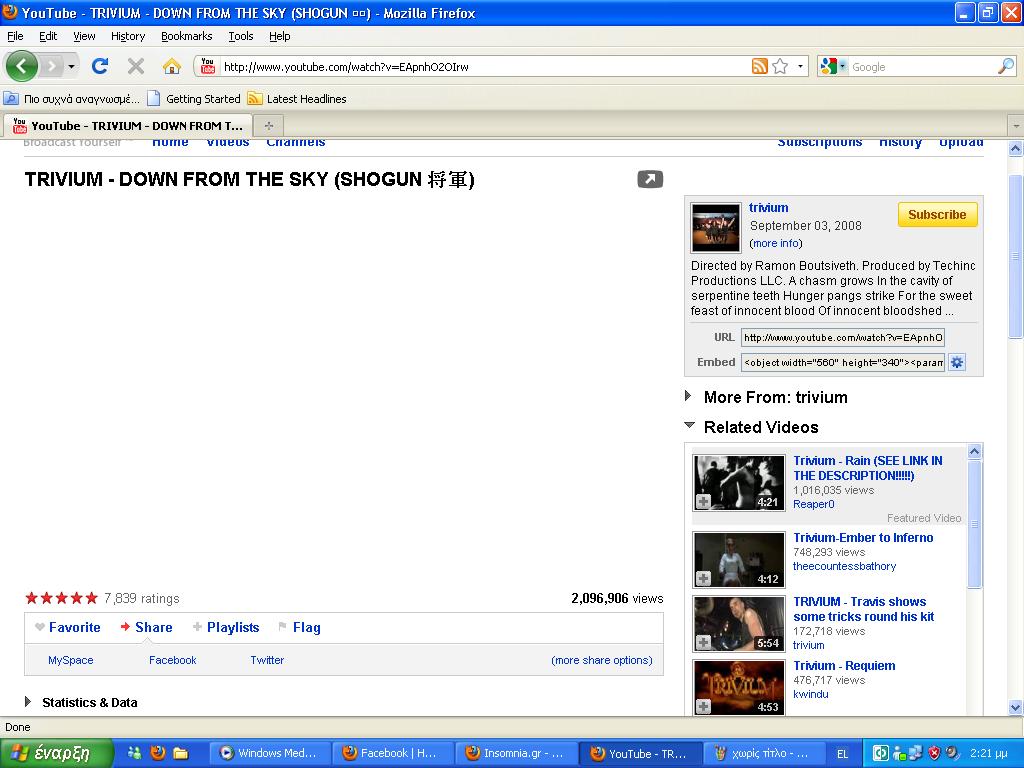Open the list-all-tabs dropdown
The height and width of the screenshot is (768, 1024).
tap(1016, 125)
